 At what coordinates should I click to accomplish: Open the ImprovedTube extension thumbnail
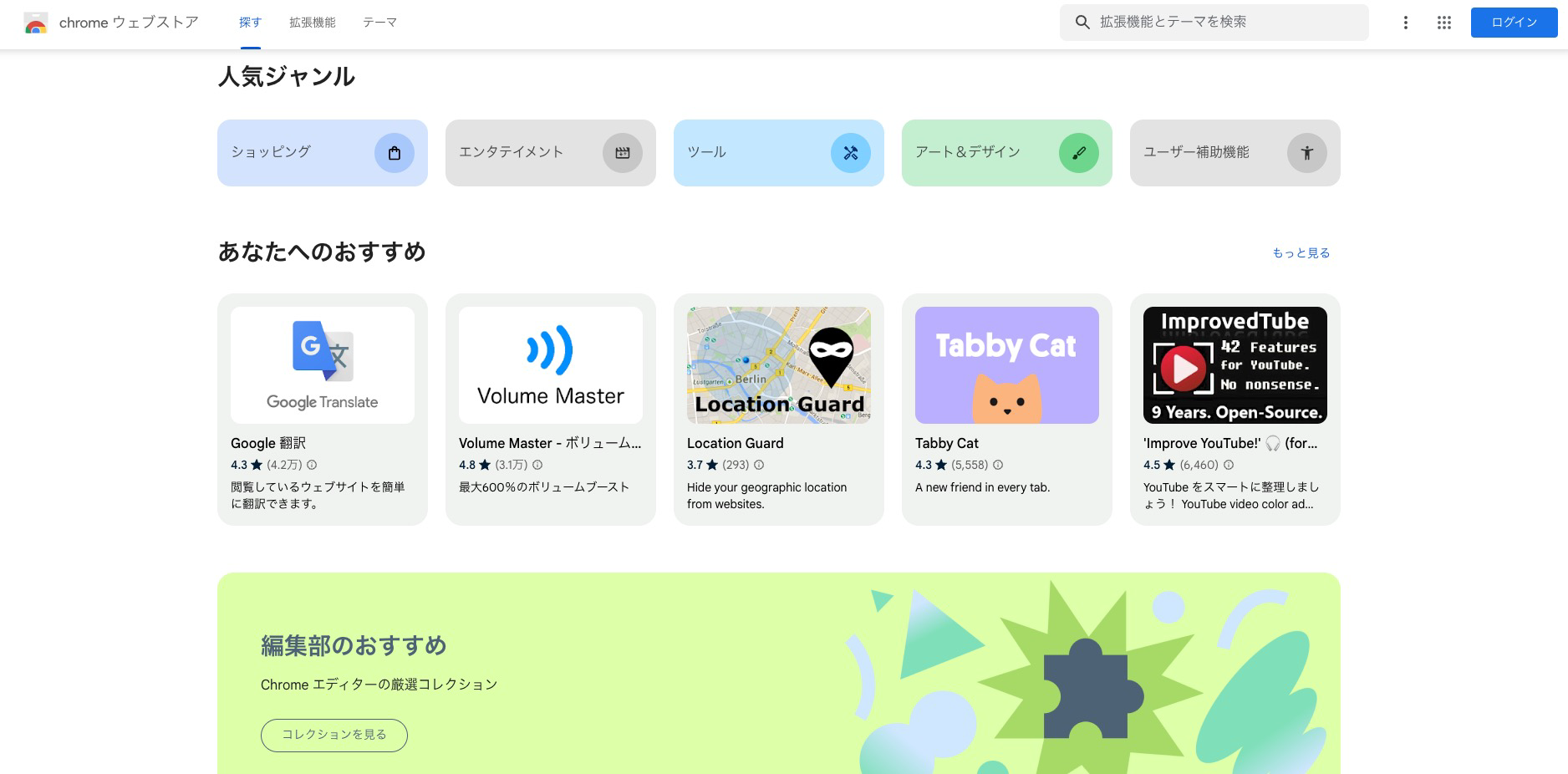pos(1235,365)
